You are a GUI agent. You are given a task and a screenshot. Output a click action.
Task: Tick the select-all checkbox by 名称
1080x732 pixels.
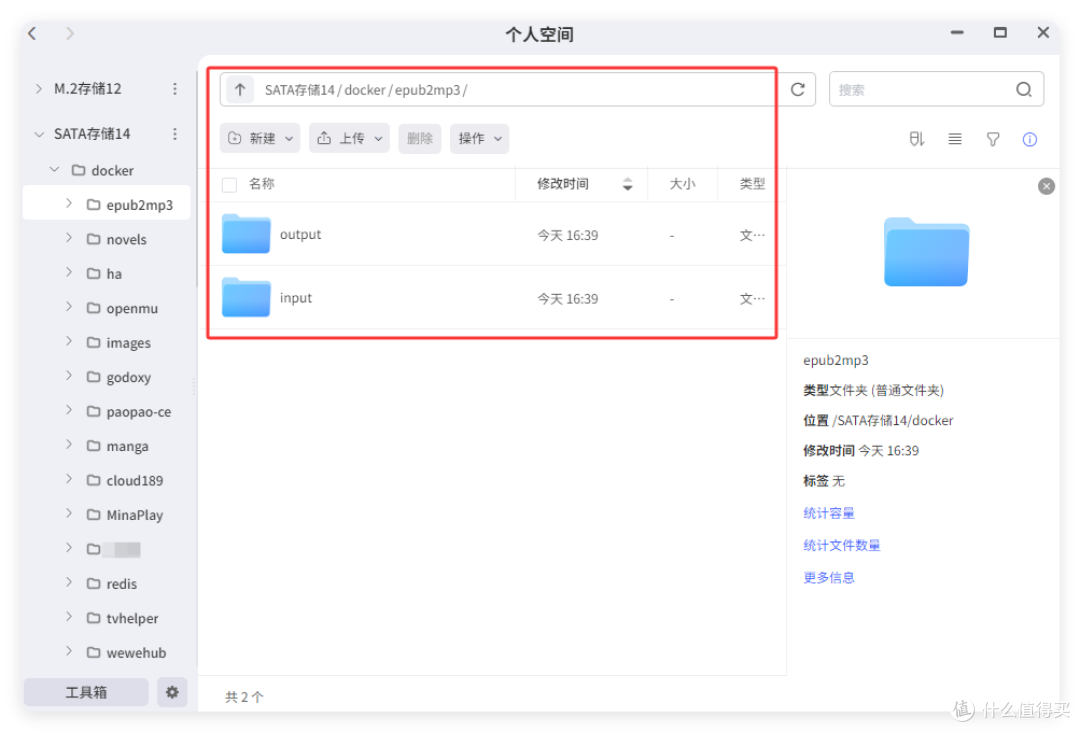[x=229, y=185]
